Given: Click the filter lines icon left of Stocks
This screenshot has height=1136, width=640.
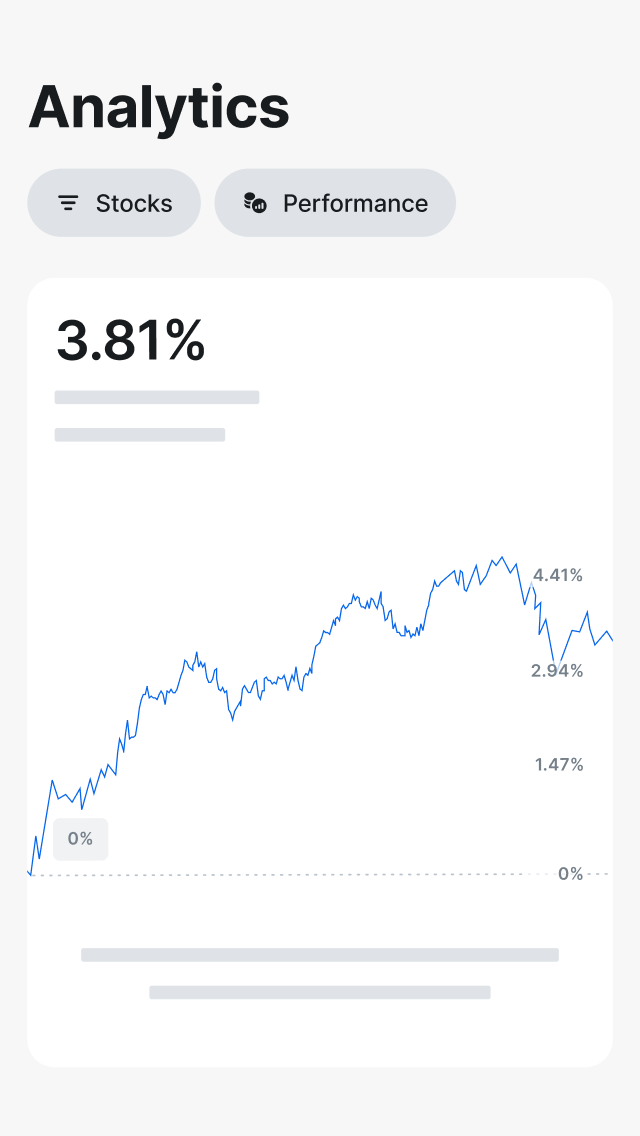Looking at the screenshot, I should [67, 202].
